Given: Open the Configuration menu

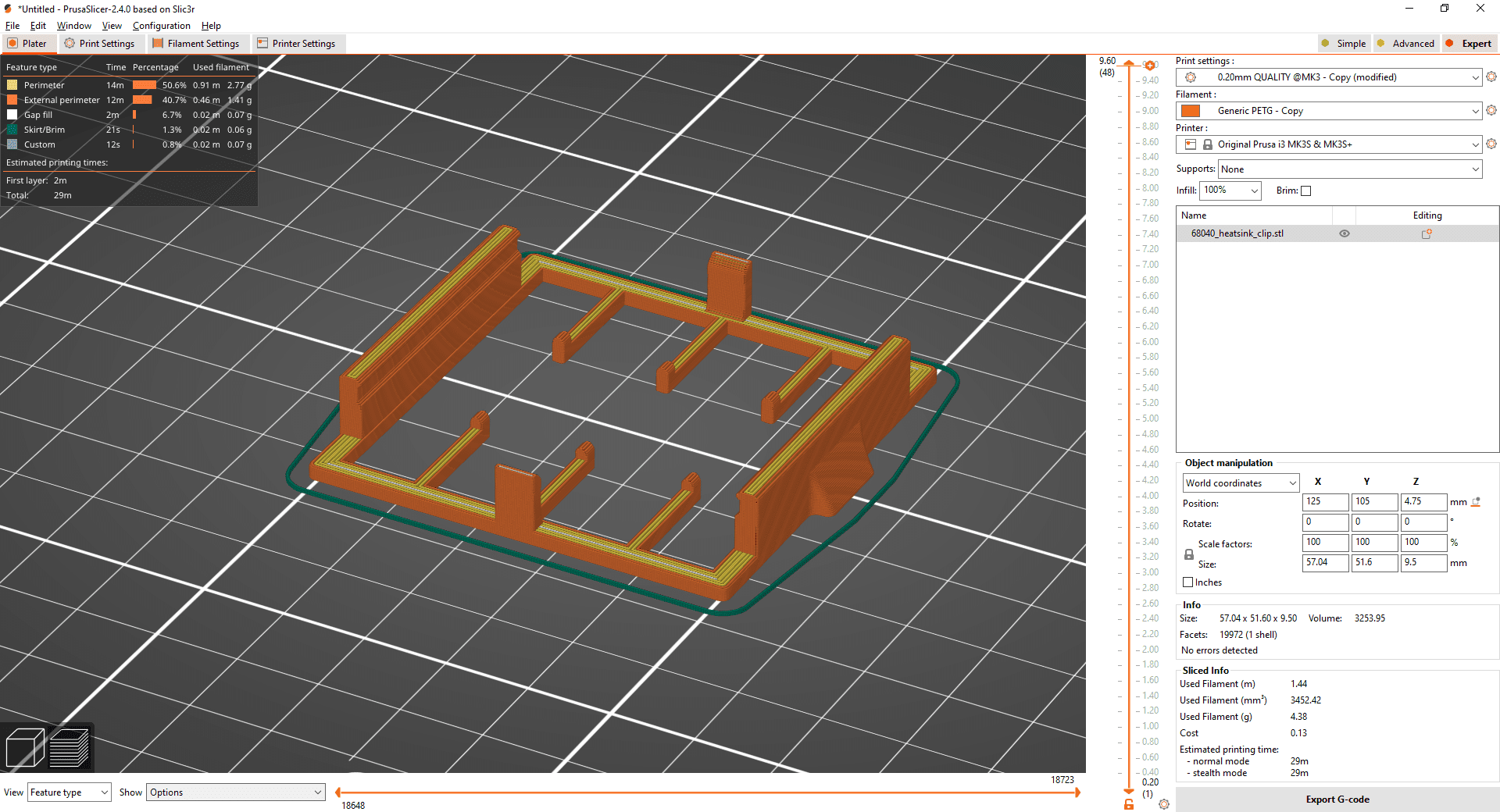Looking at the screenshot, I should click(161, 26).
